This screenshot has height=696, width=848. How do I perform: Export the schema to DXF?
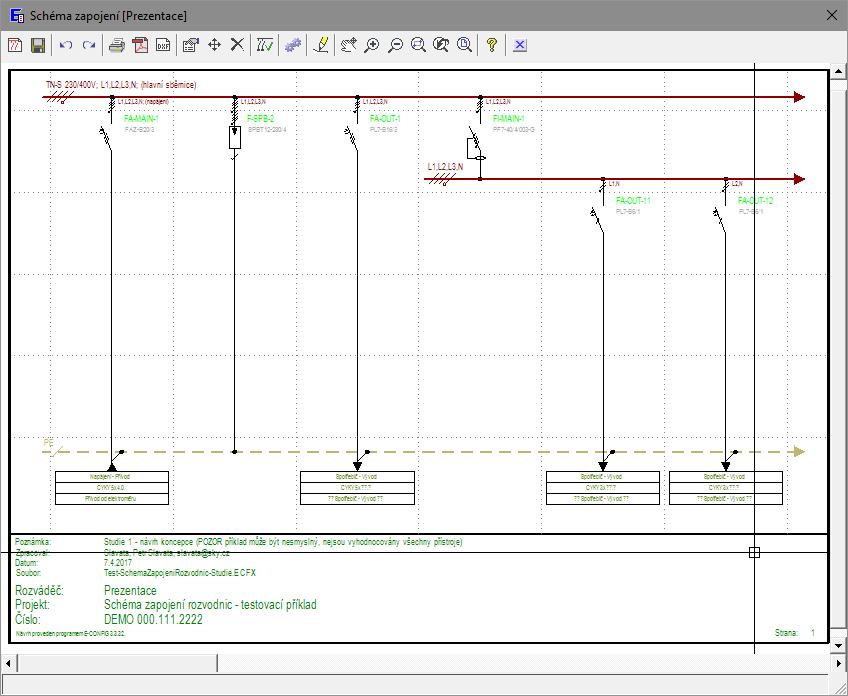[x=163, y=45]
